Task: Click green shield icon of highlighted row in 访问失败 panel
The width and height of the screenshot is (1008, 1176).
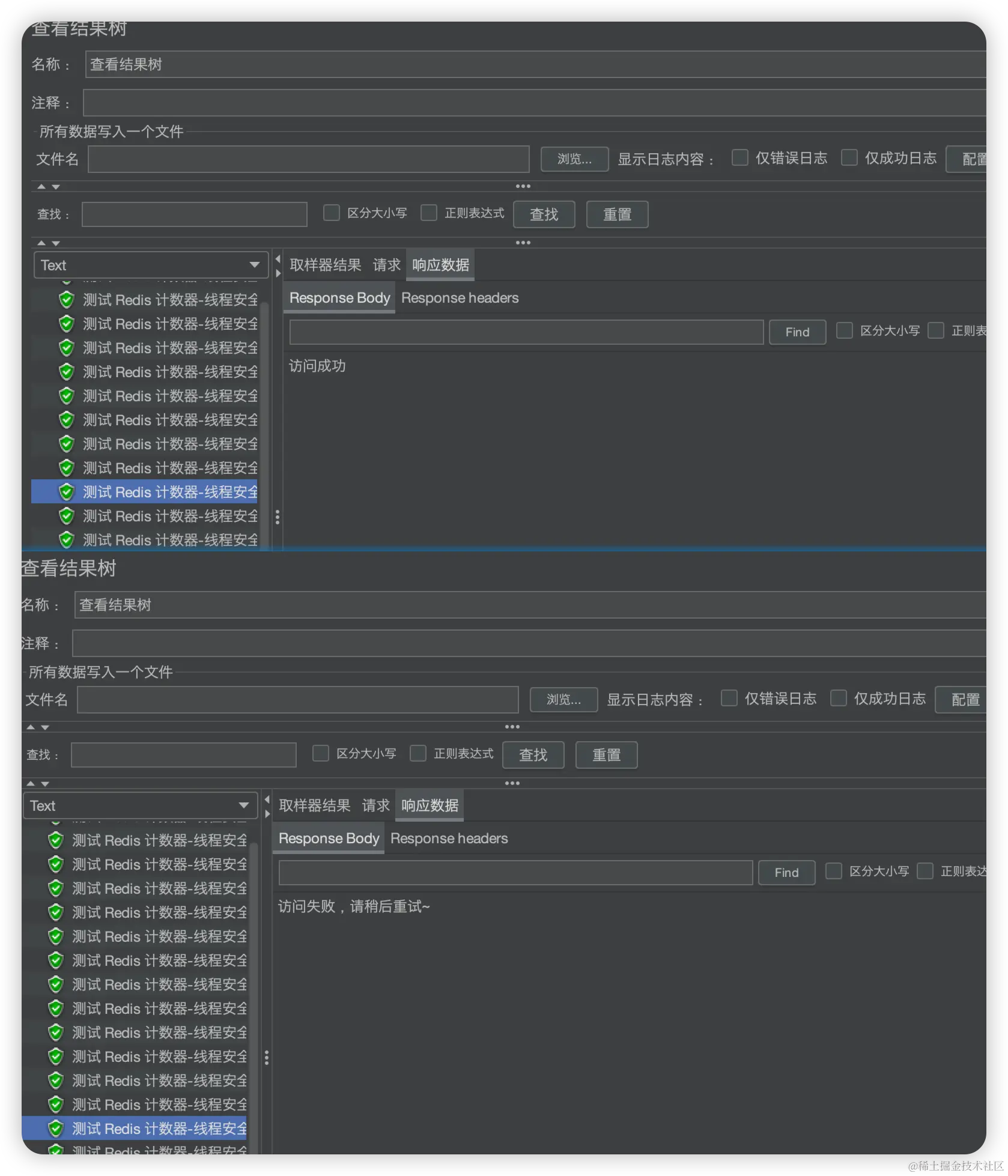Action: click(55, 1129)
